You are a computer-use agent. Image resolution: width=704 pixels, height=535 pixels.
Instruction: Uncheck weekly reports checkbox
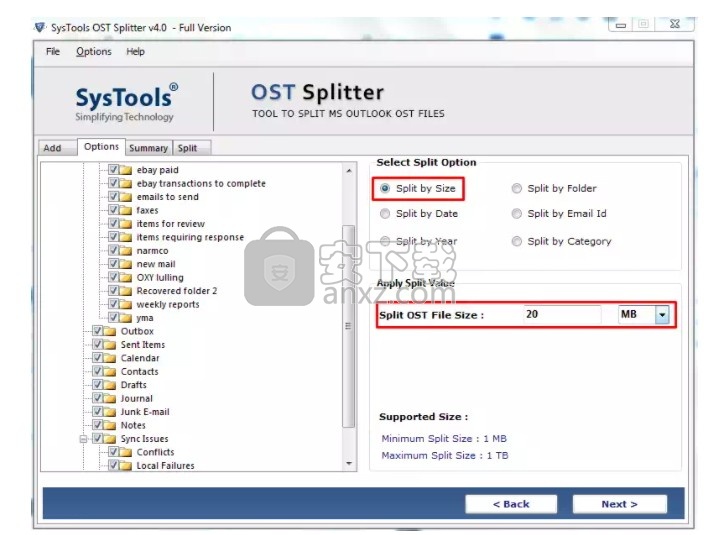[x=113, y=304]
